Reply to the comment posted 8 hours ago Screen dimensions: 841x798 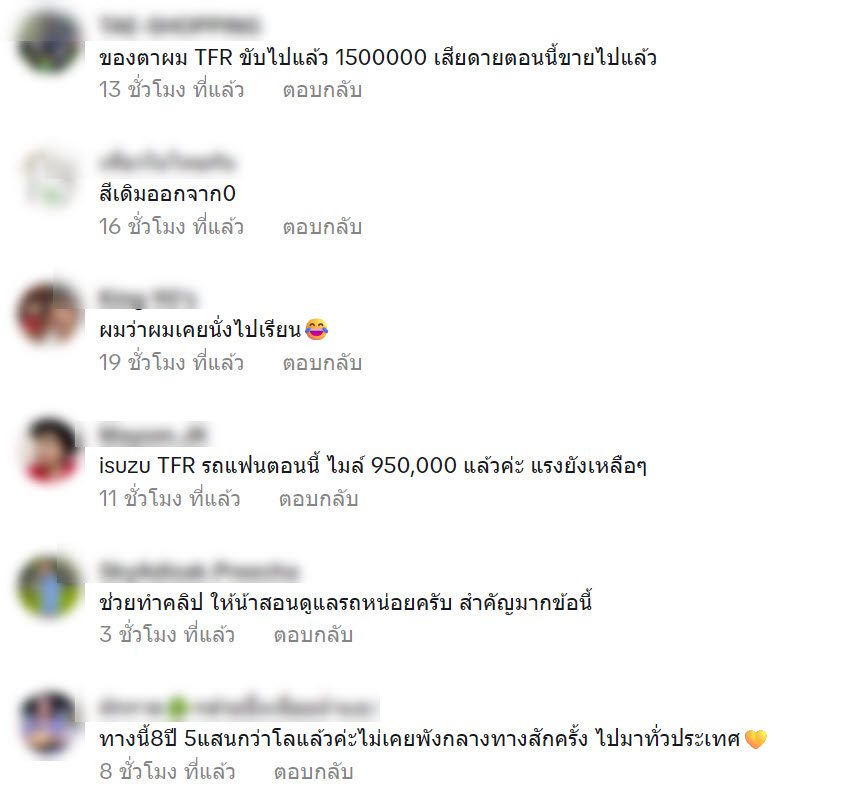pos(314,772)
